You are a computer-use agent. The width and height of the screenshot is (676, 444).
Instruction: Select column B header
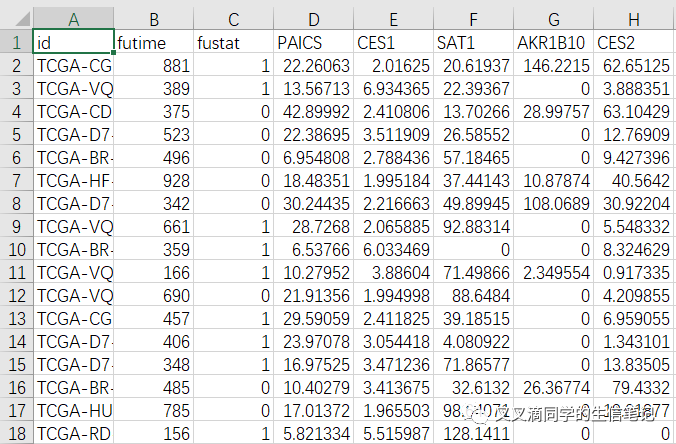[x=154, y=19]
